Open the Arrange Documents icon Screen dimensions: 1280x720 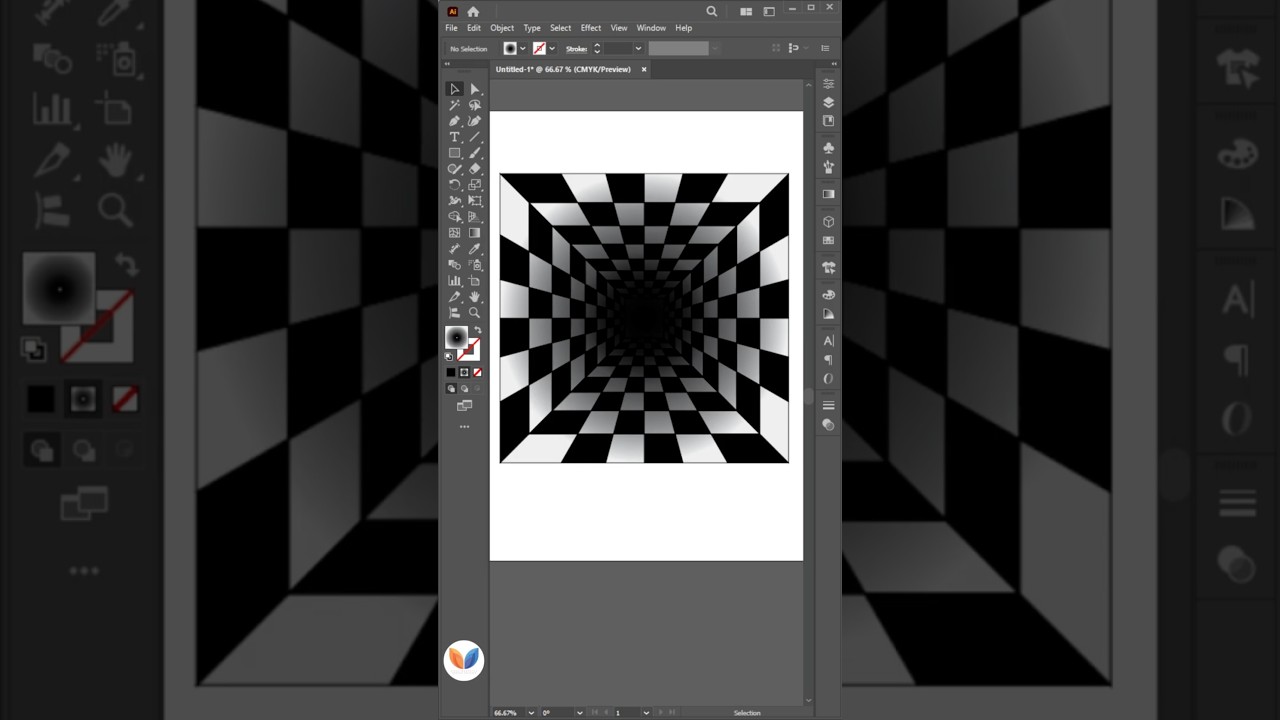(x=746, y=11)
